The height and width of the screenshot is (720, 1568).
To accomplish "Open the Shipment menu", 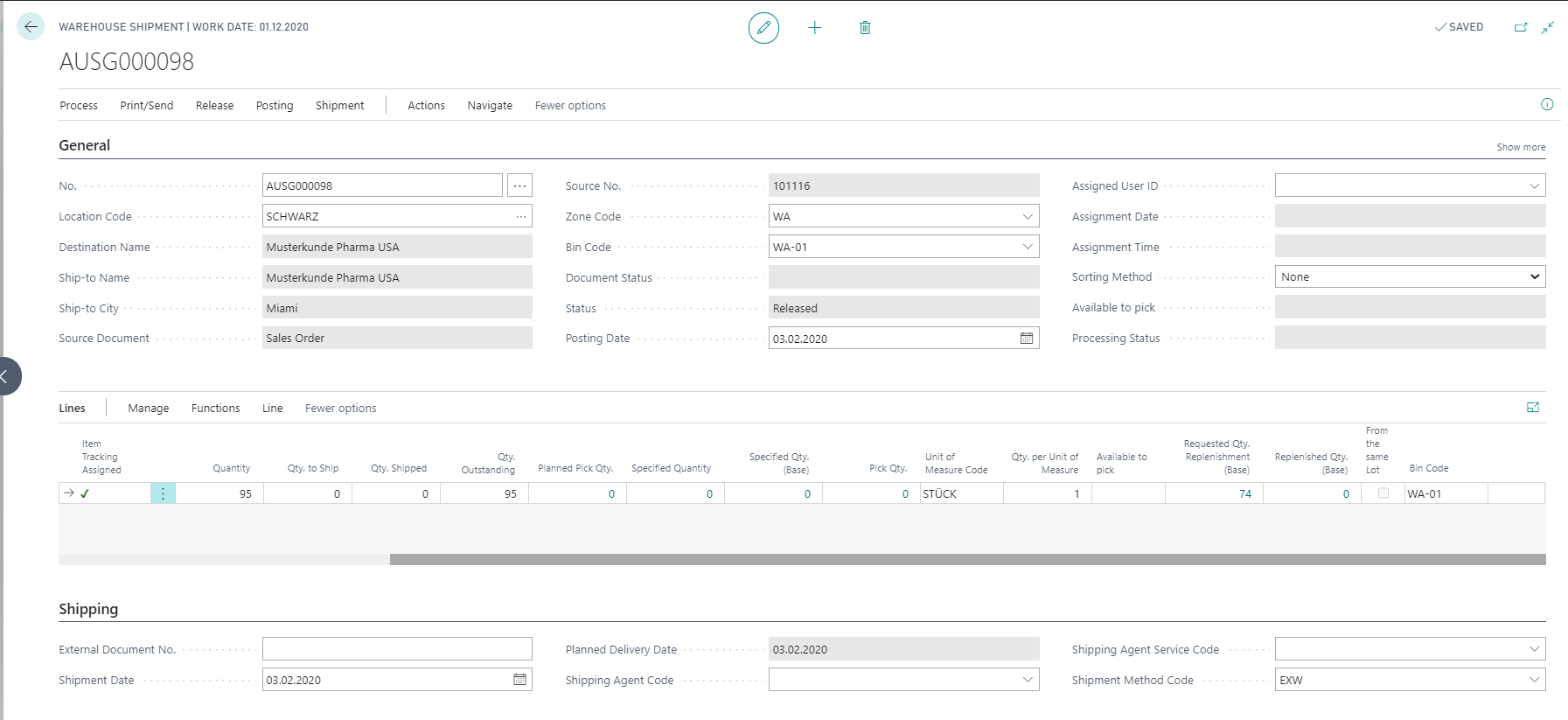I will point(340,105).
